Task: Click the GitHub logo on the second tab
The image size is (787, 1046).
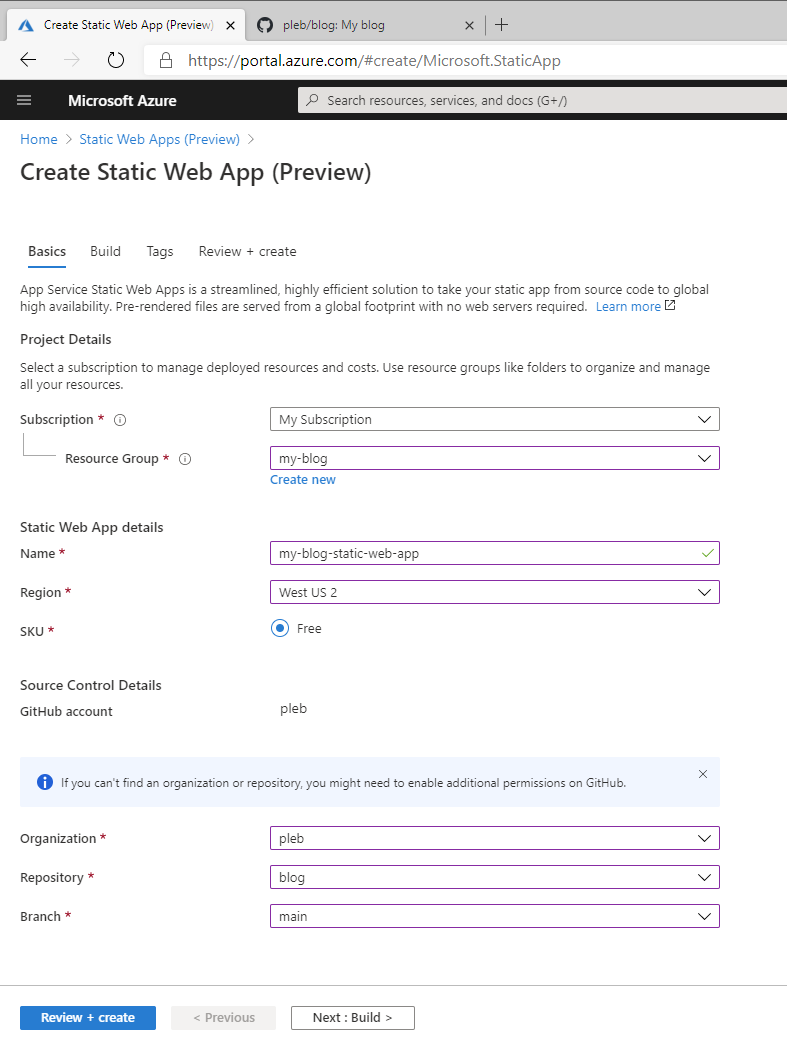Action: pos(265,25)
